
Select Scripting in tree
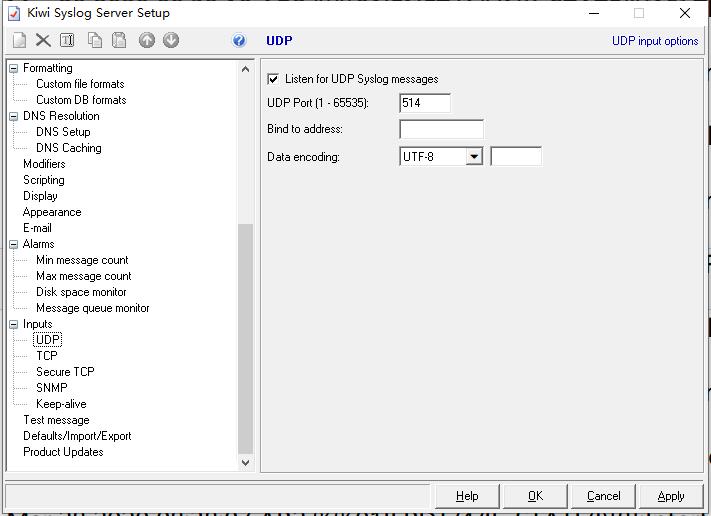coord(44,180)
